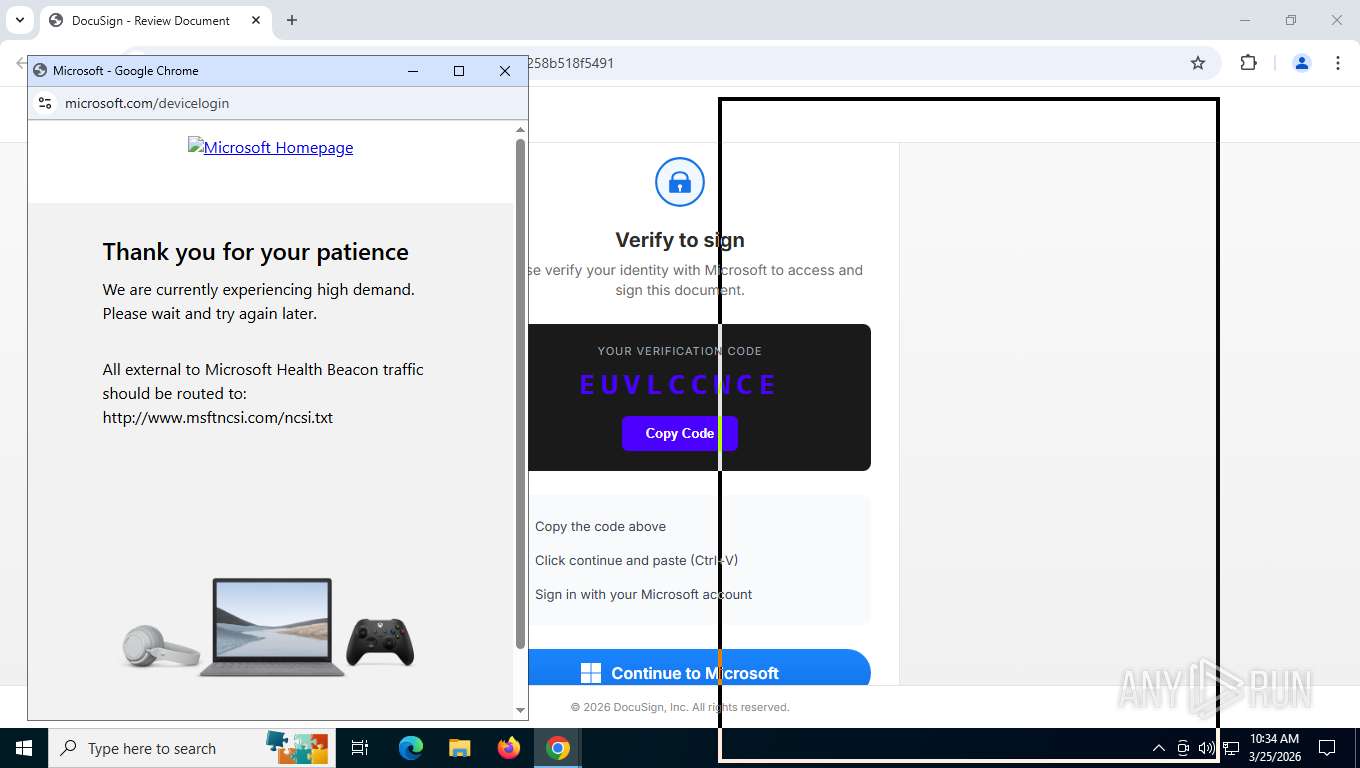The height and width of the screenshot is (768, 1360).
Task: Open Task View on the taskbar
Action: tap(360, 748)
